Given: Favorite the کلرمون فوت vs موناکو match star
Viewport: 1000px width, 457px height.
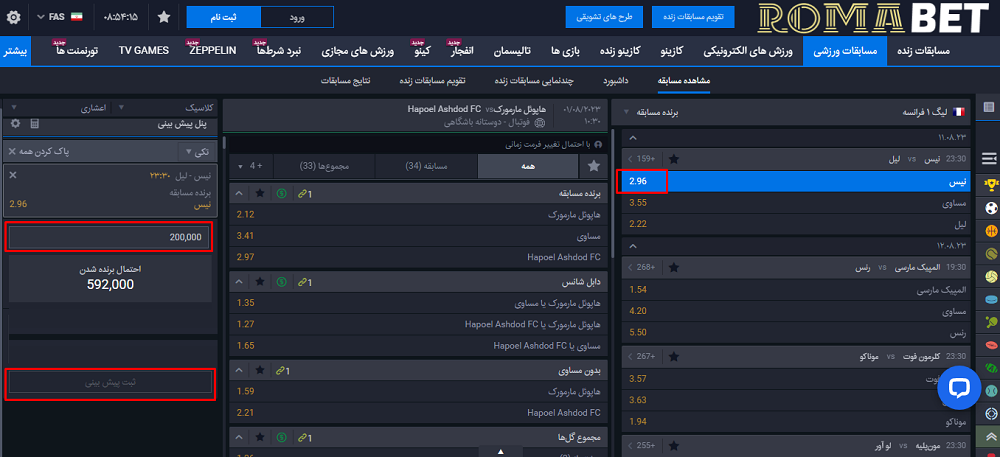Looking at the screenshot, I should pos(673,357).
